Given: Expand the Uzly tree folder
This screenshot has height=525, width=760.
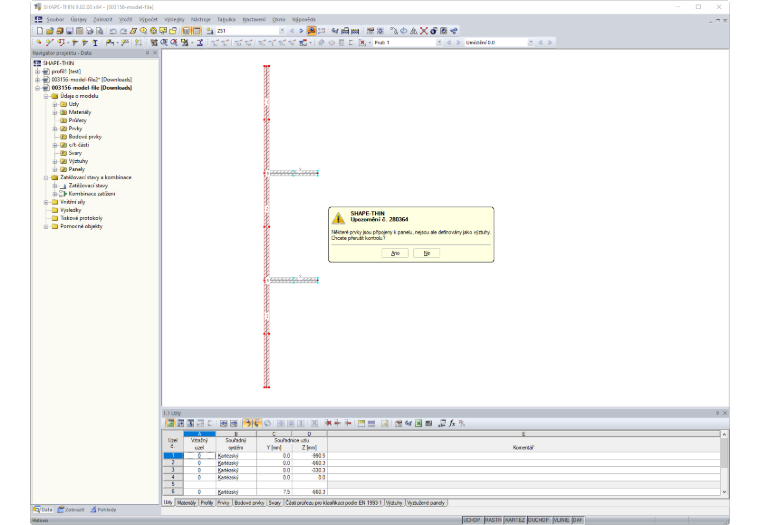Looking at the screenshot, I should 55,104.
